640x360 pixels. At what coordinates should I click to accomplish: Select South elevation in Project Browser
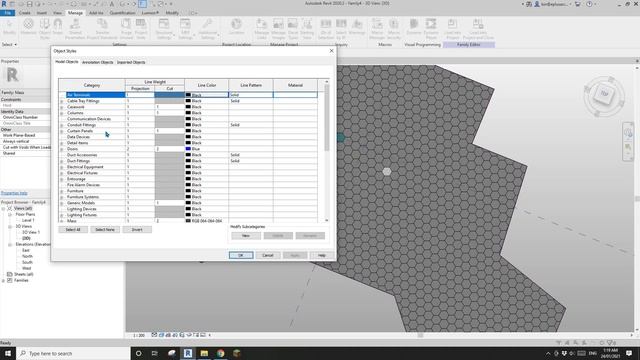tap(27, 262)
